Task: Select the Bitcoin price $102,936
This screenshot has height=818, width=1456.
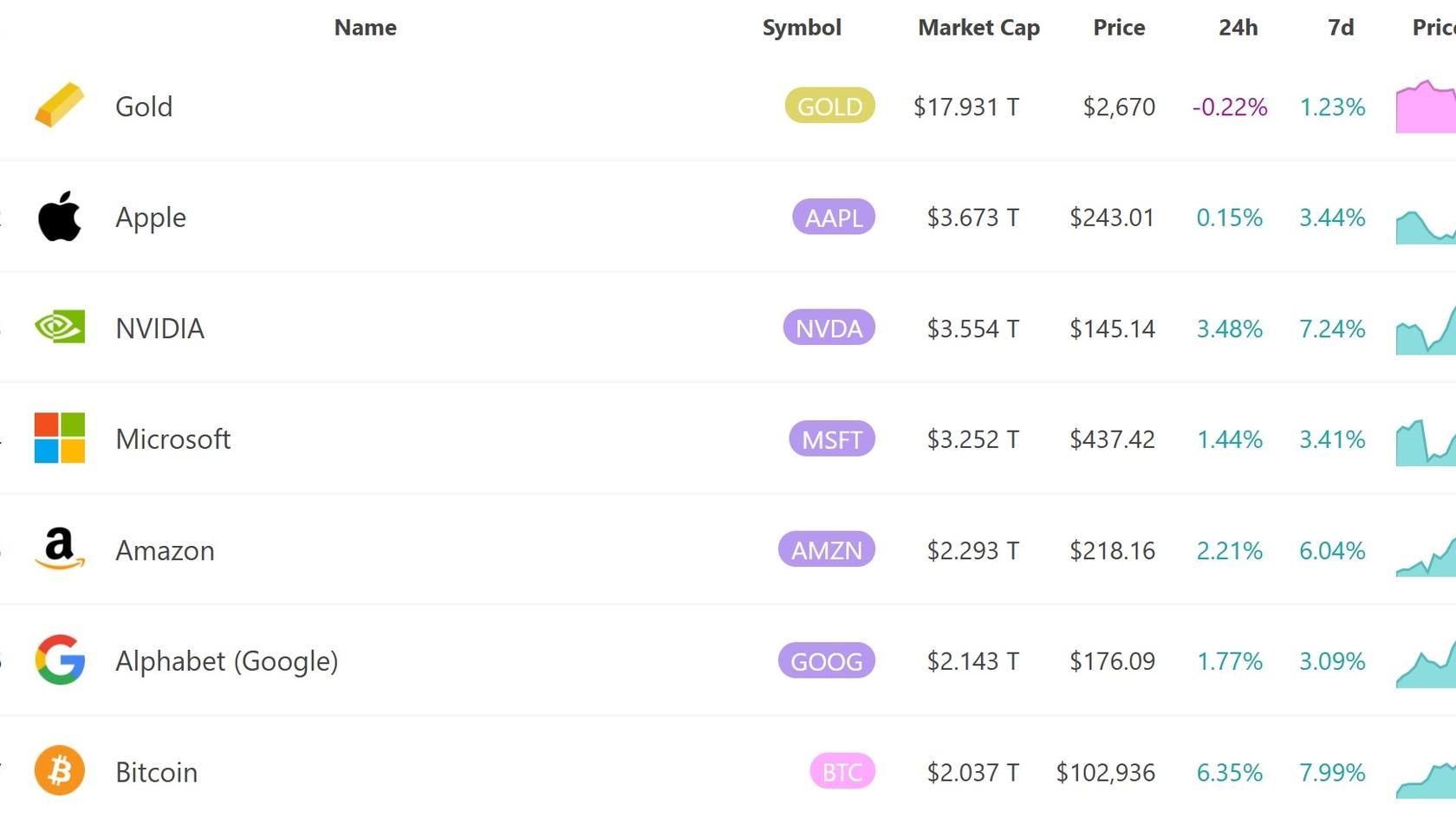Action: (x=1105, y=772)
